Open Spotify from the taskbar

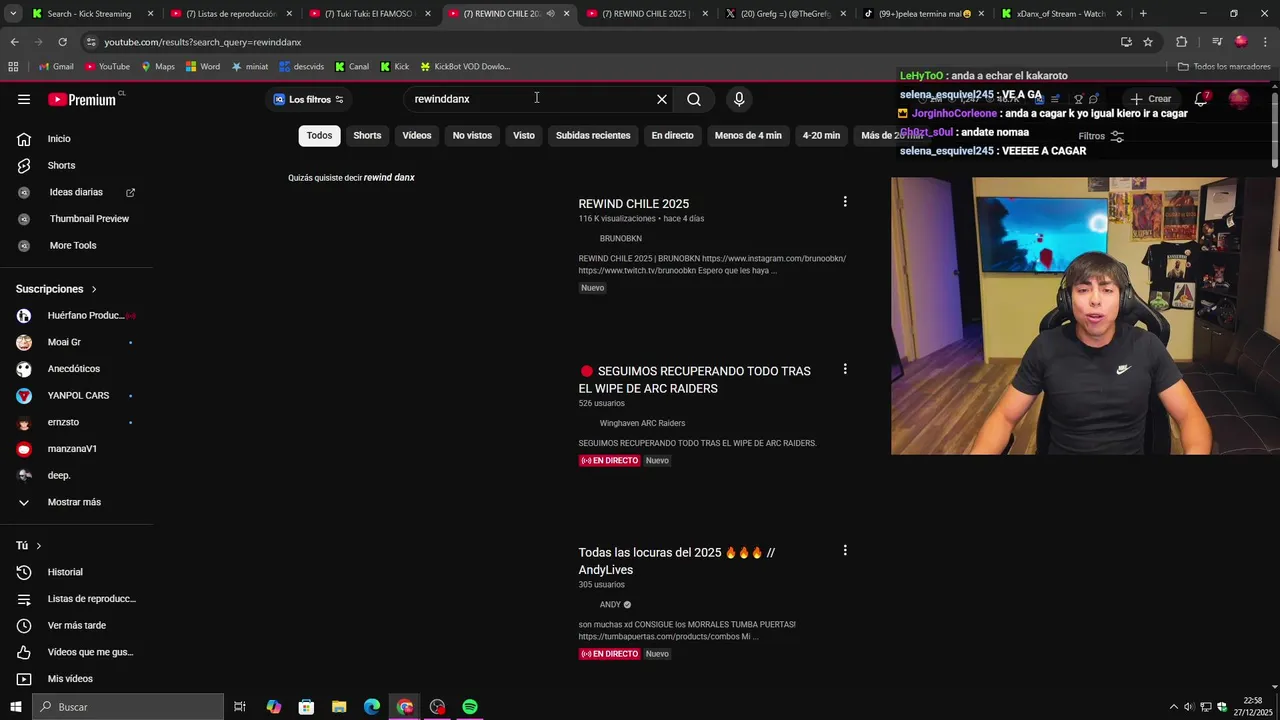point(470,707)
